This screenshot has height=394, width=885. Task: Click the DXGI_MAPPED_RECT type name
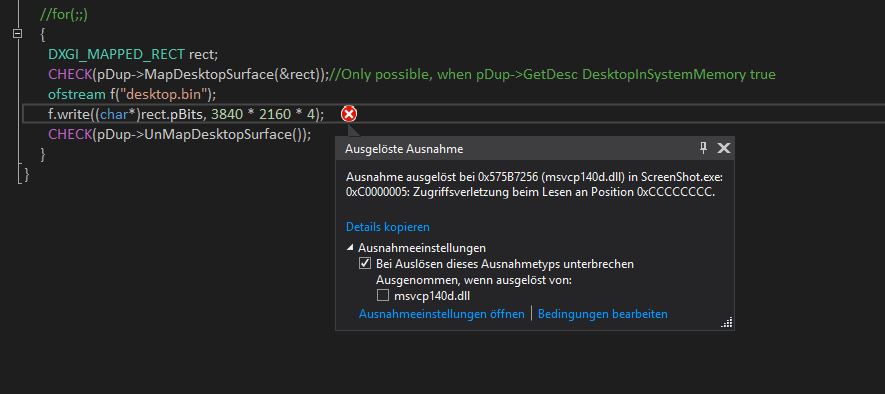116,54
